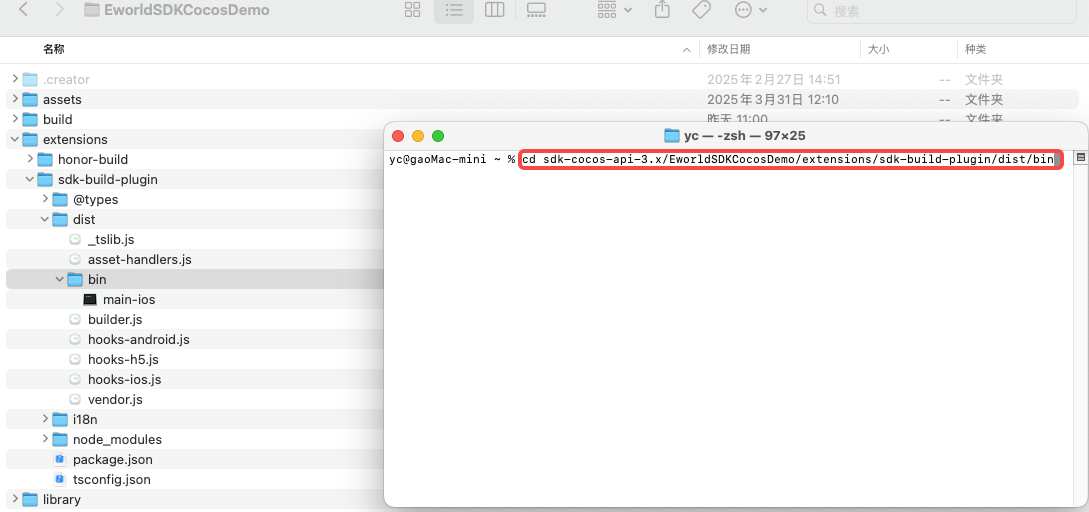
Task: Select the hooks-h5.js file name
Action: click(123, 360)
